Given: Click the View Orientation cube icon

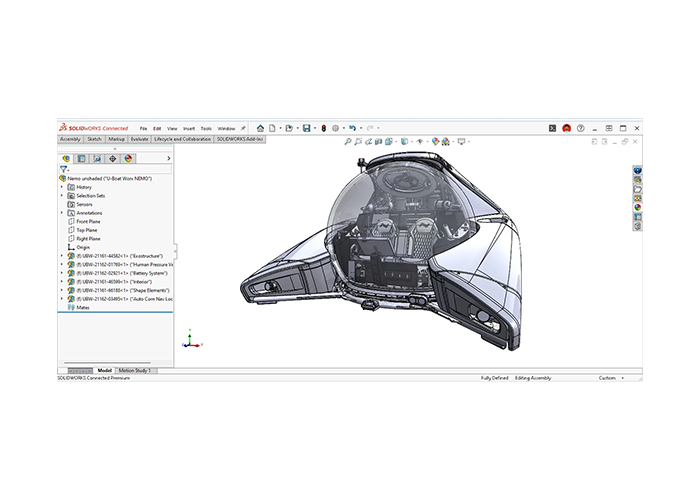Looking at the screenshot, I should point(389,142).
